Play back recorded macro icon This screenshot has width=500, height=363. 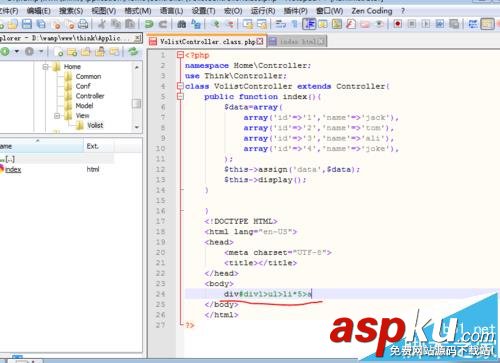pos(426,24)
